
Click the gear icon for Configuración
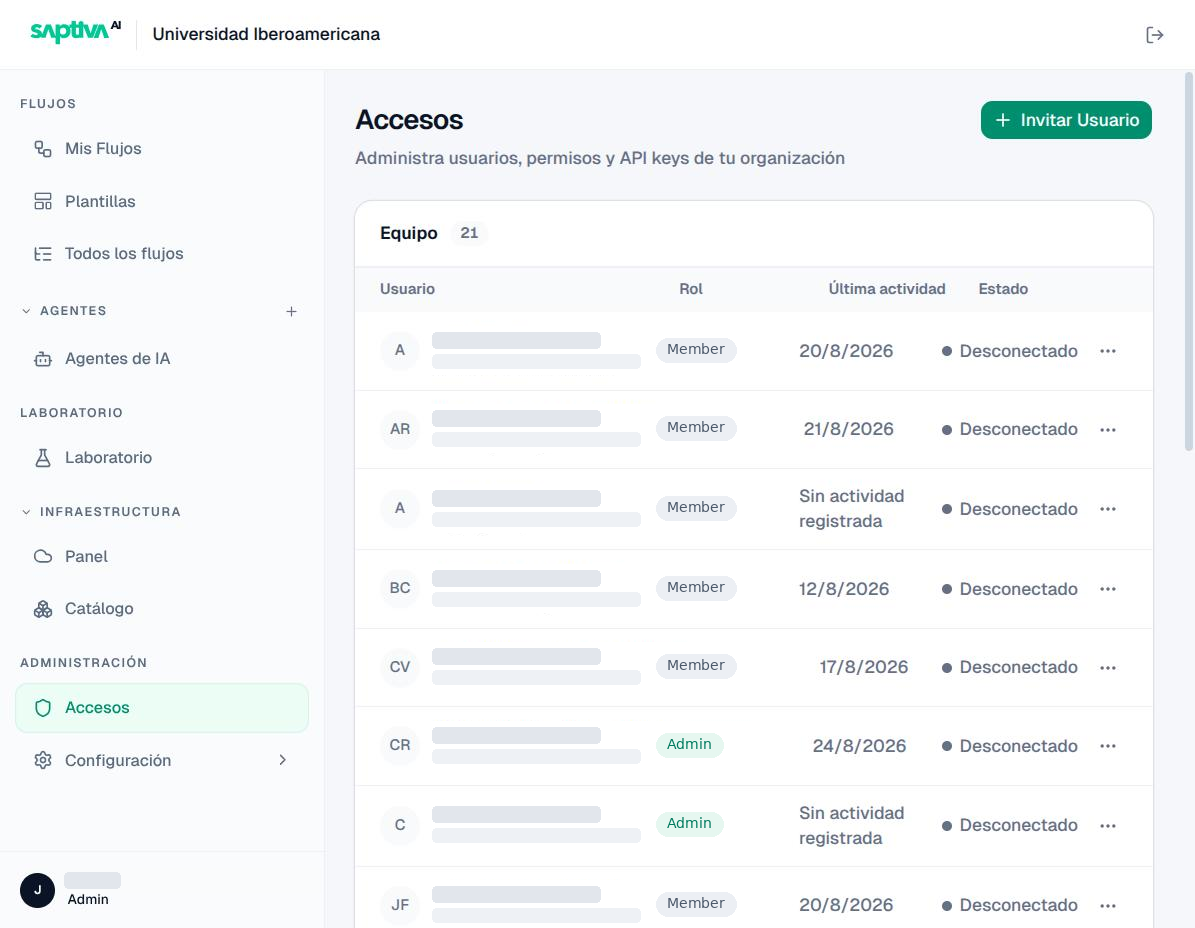[43, 760]
